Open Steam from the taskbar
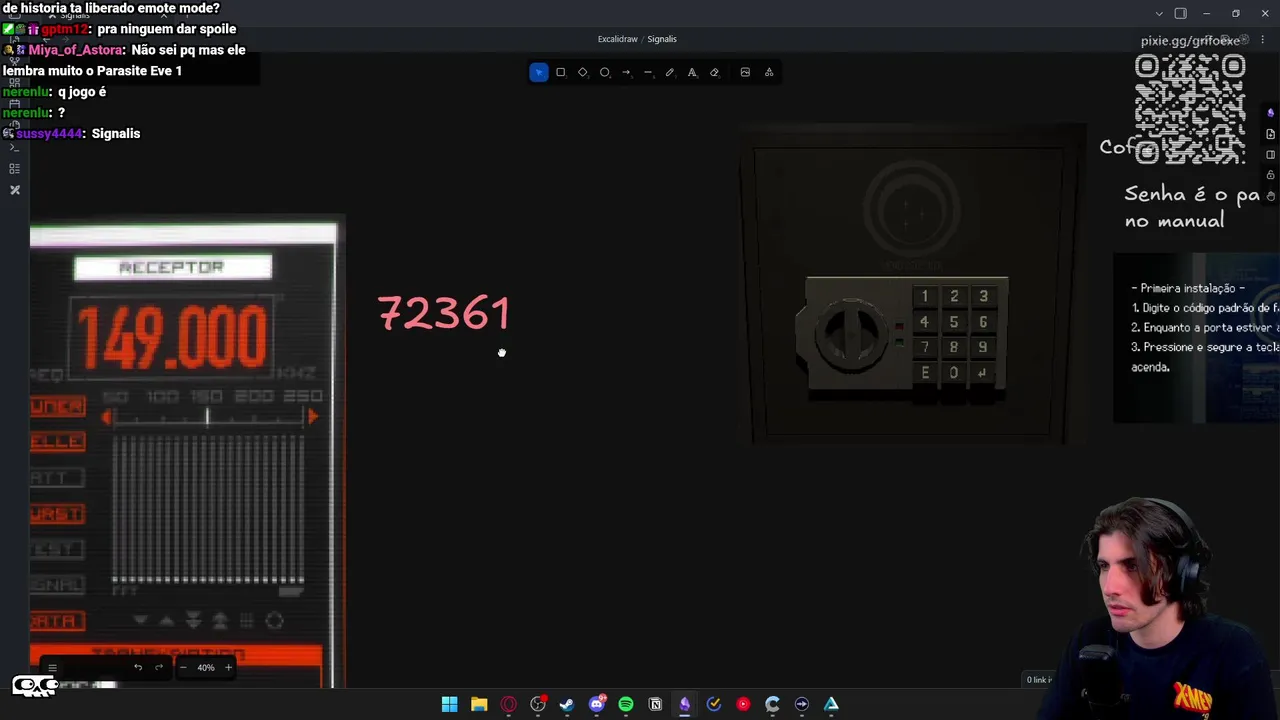 (x=567, y=704)
